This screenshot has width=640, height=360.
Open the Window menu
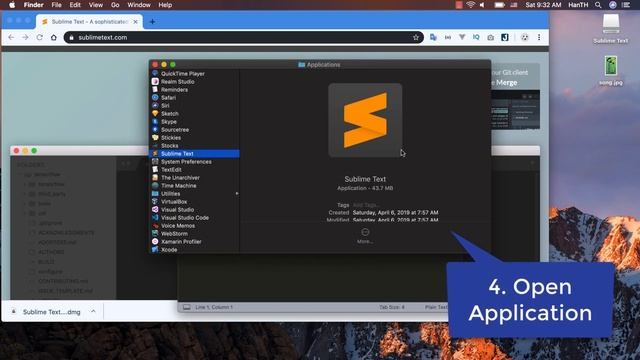tap(139, 5)
